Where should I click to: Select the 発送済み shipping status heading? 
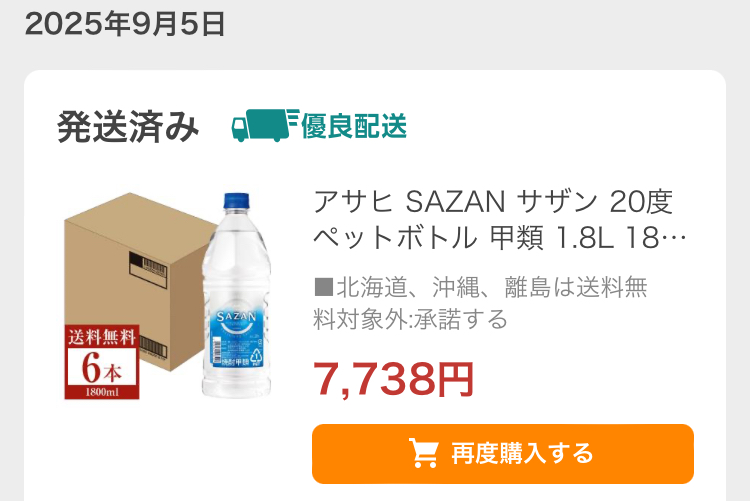pyautogui.click(x=128, y=127)
